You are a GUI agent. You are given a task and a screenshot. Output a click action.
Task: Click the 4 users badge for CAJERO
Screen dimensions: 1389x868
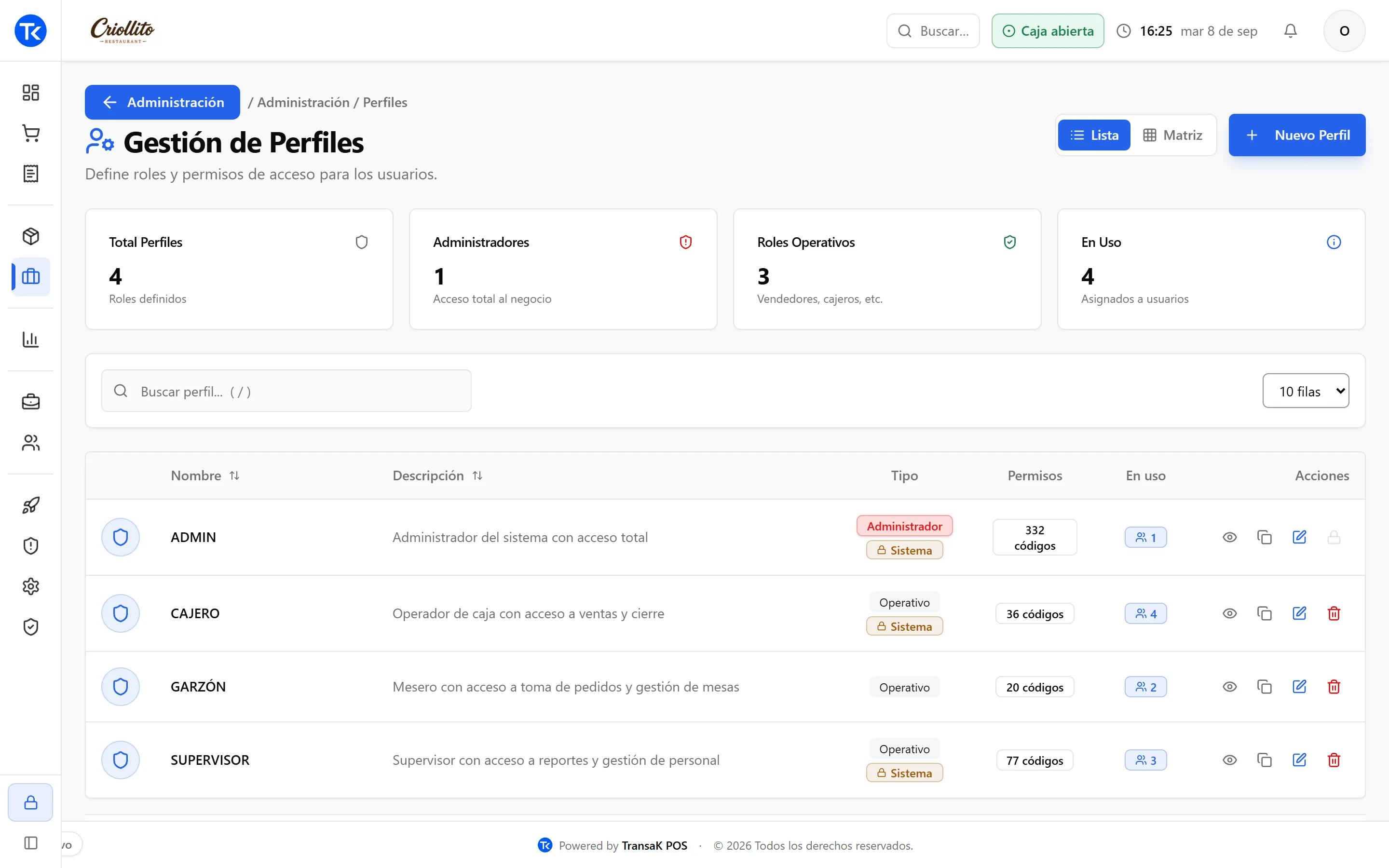pyautogui.click(x=1145, y=614)
